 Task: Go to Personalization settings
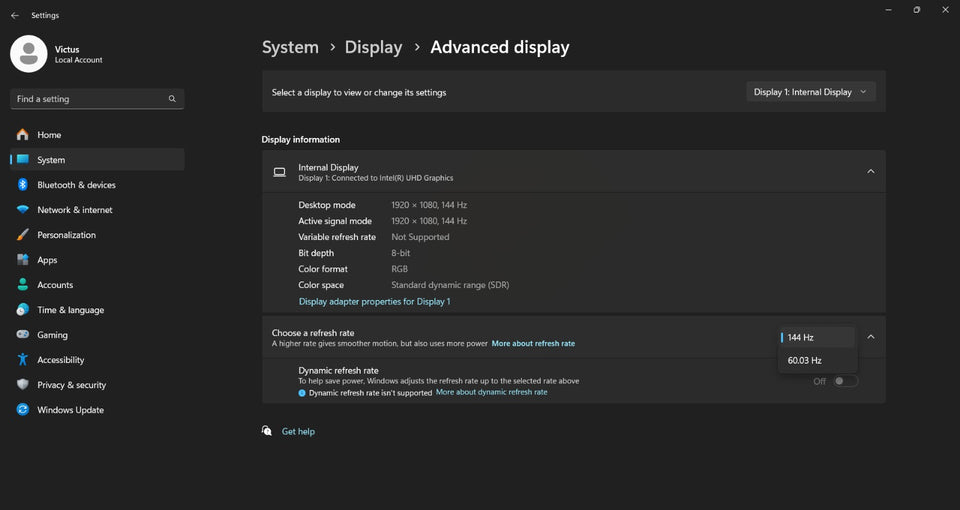pyautogui.click(x=97, y=235)
